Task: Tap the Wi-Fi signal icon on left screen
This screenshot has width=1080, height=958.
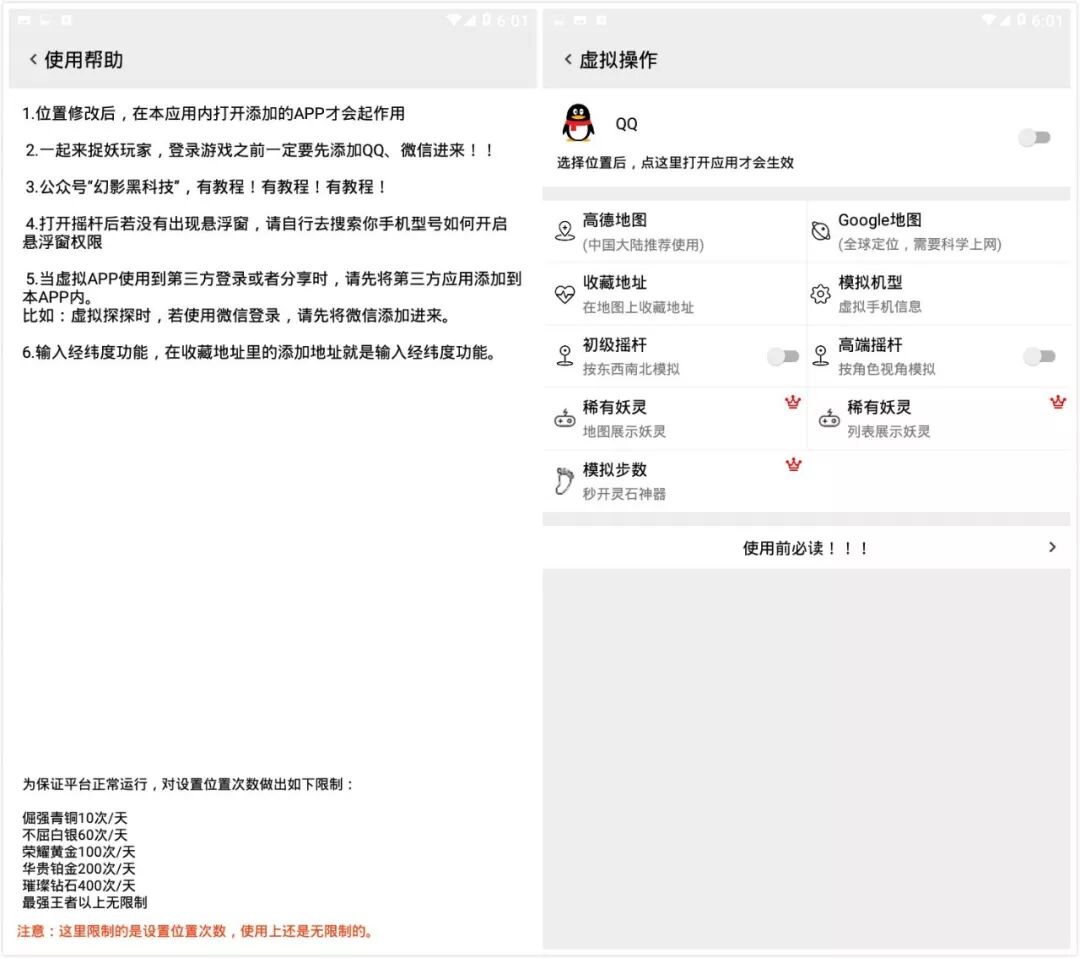Action: tap(454, 20)
